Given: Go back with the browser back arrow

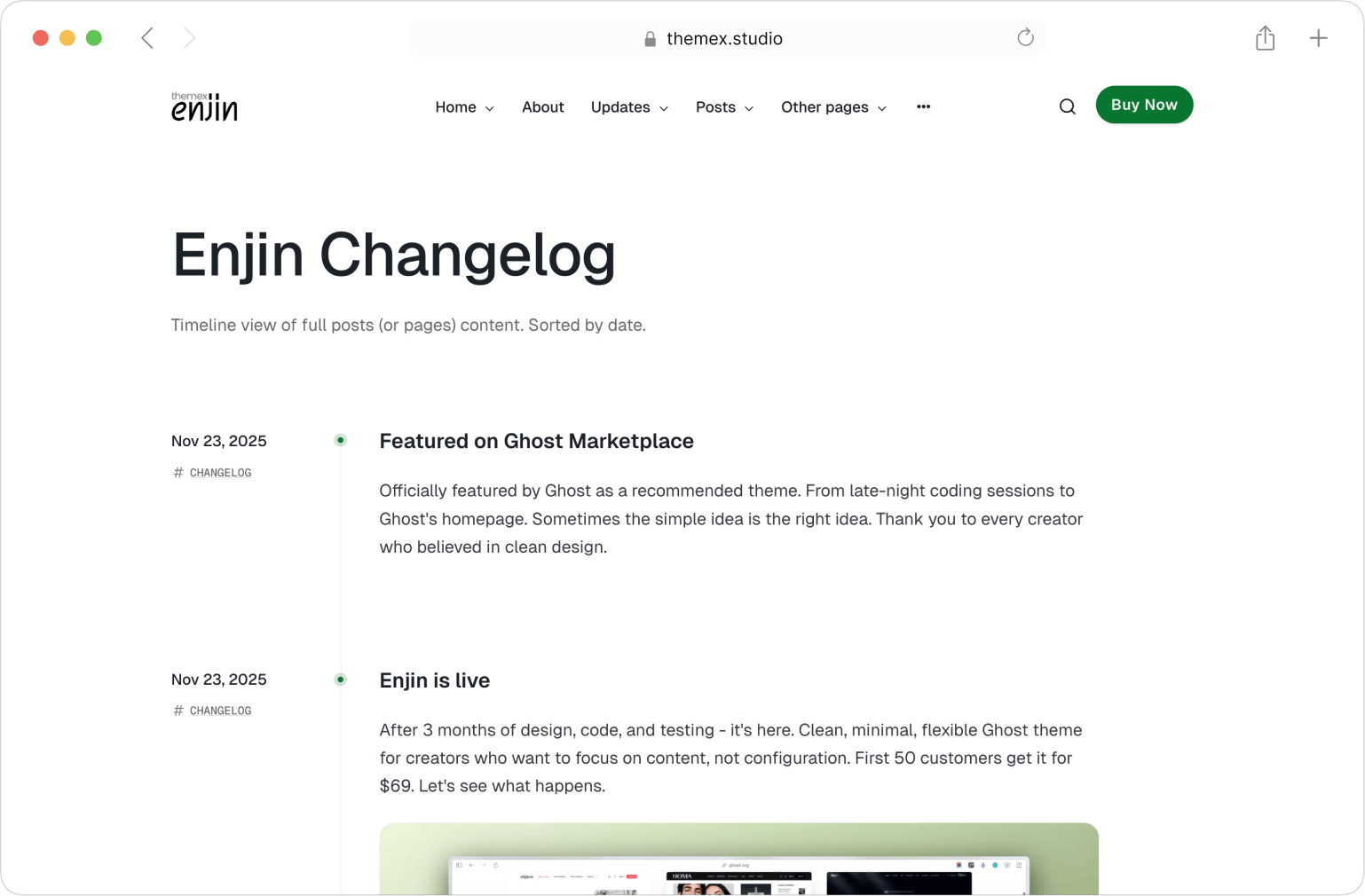Looking at the screenshot, I should tap(147, 38).
